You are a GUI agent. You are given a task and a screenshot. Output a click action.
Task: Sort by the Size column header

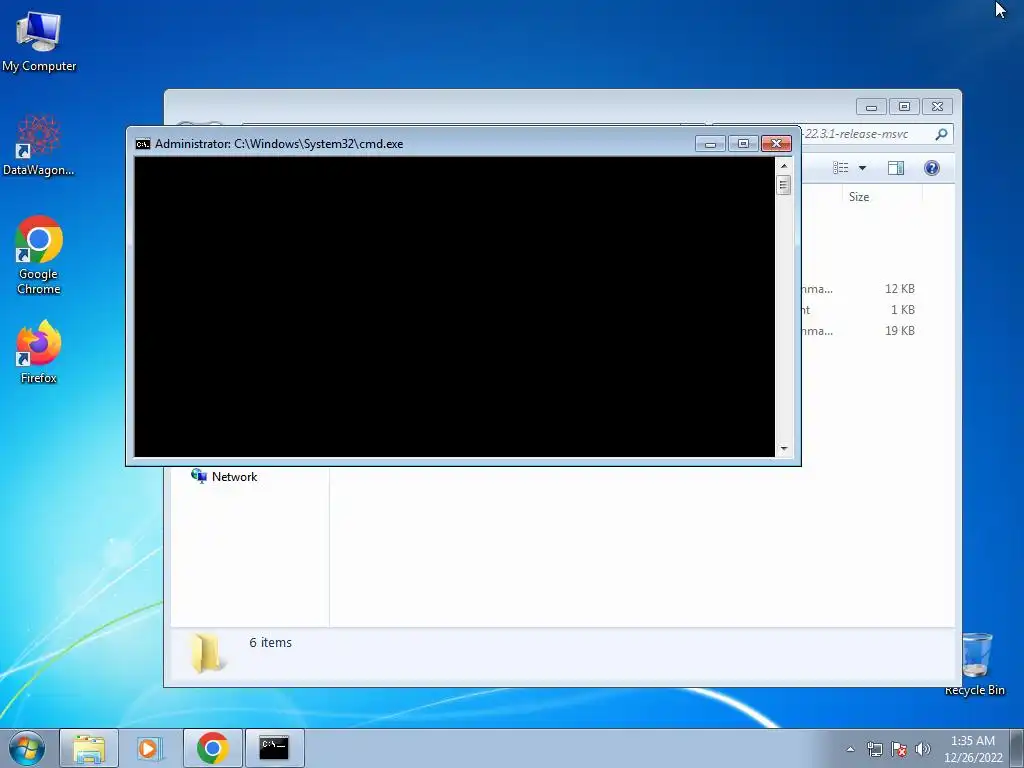click(x=882, y=197)
